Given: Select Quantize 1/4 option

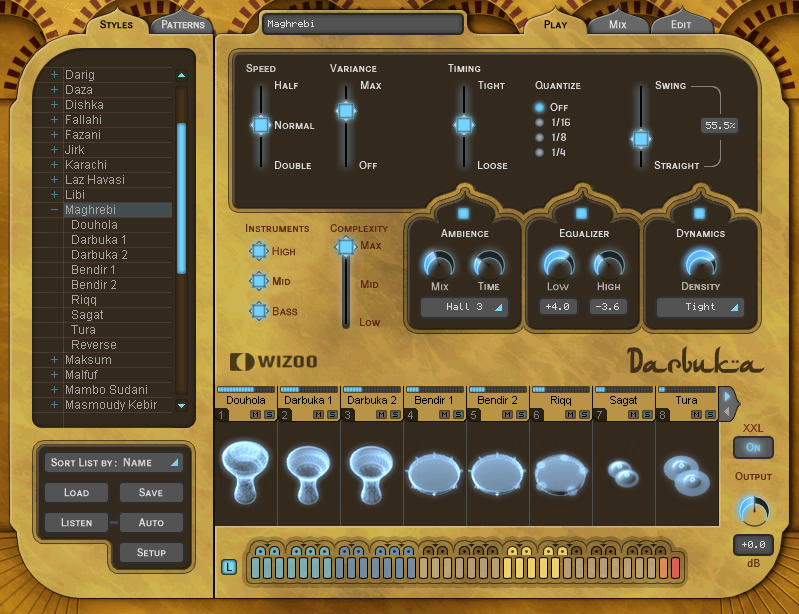Looking at the screenshot, I should (x=539, y=152).
